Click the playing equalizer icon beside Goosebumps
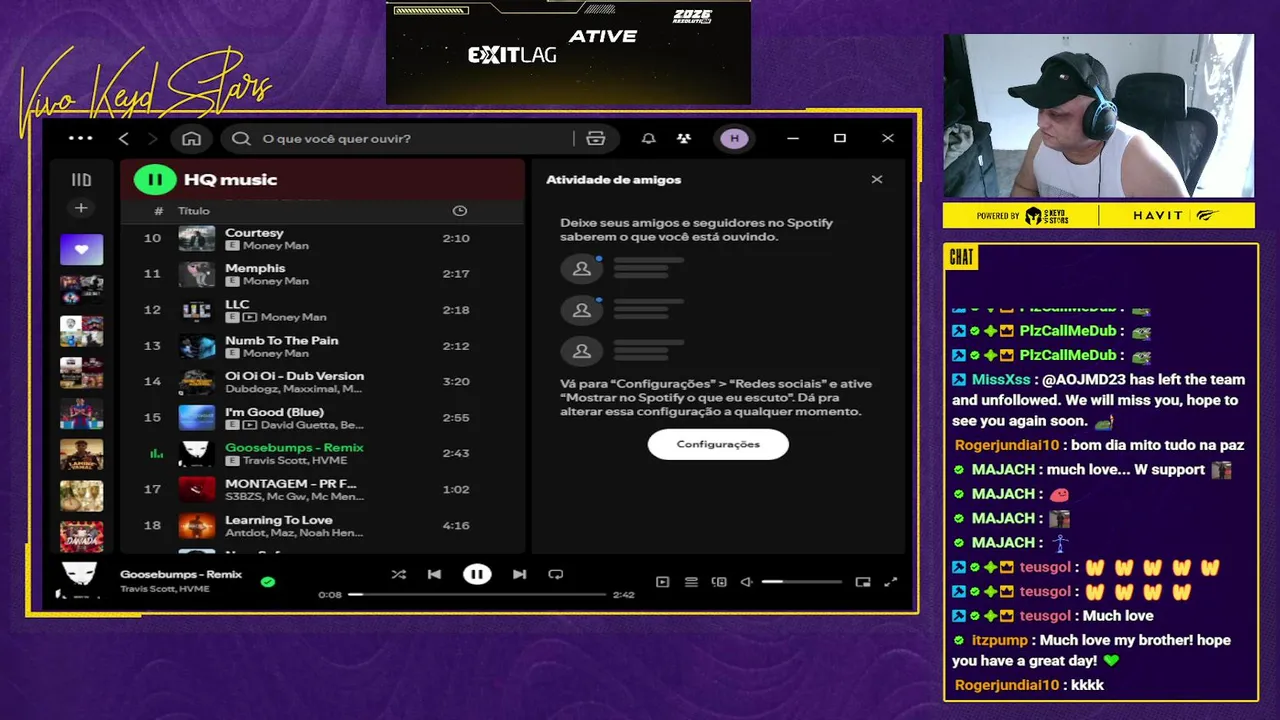Viewport: 1280px width, 720px height. click(156, 453)
